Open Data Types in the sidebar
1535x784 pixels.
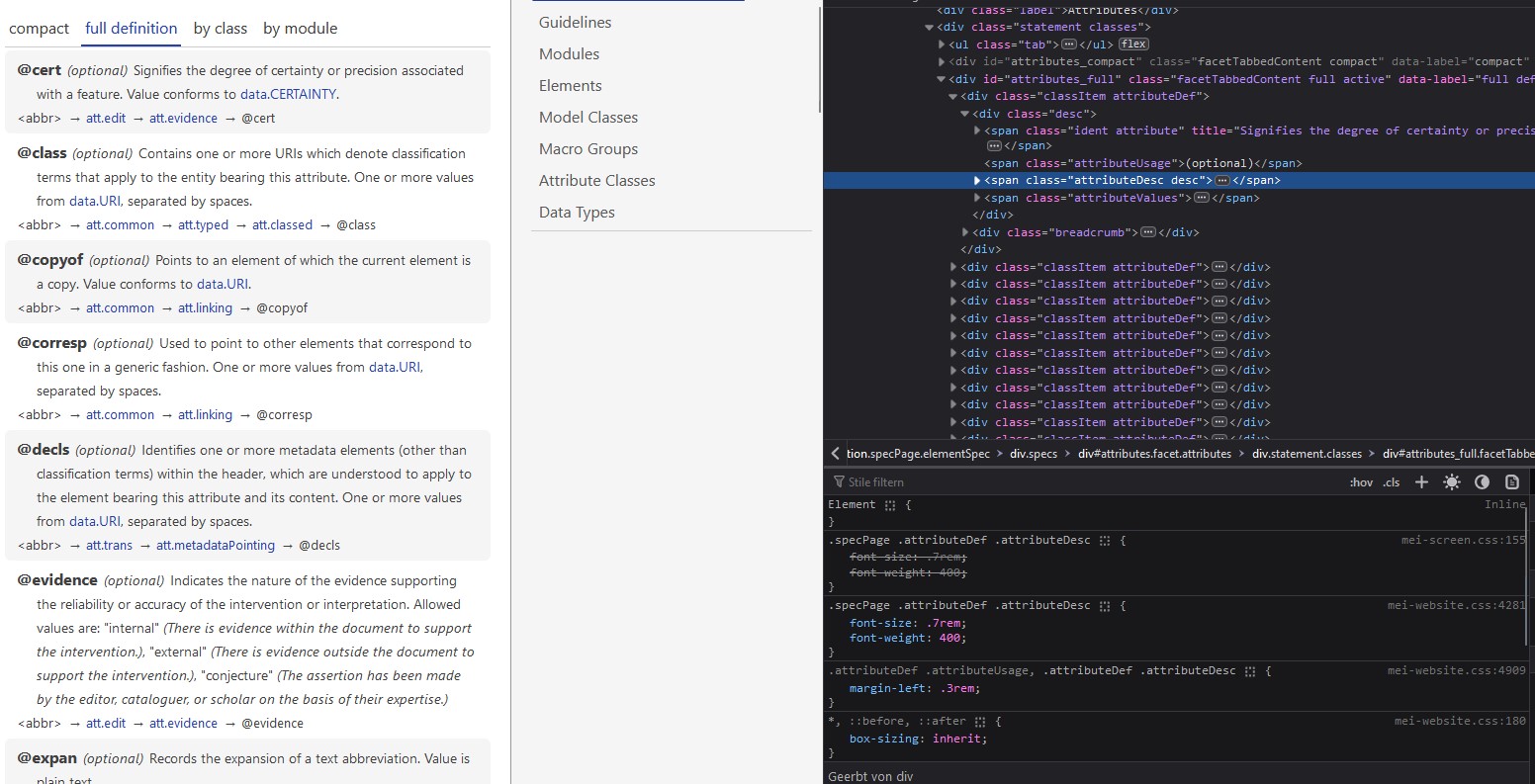pyautogui.click(x=577, y=212)
